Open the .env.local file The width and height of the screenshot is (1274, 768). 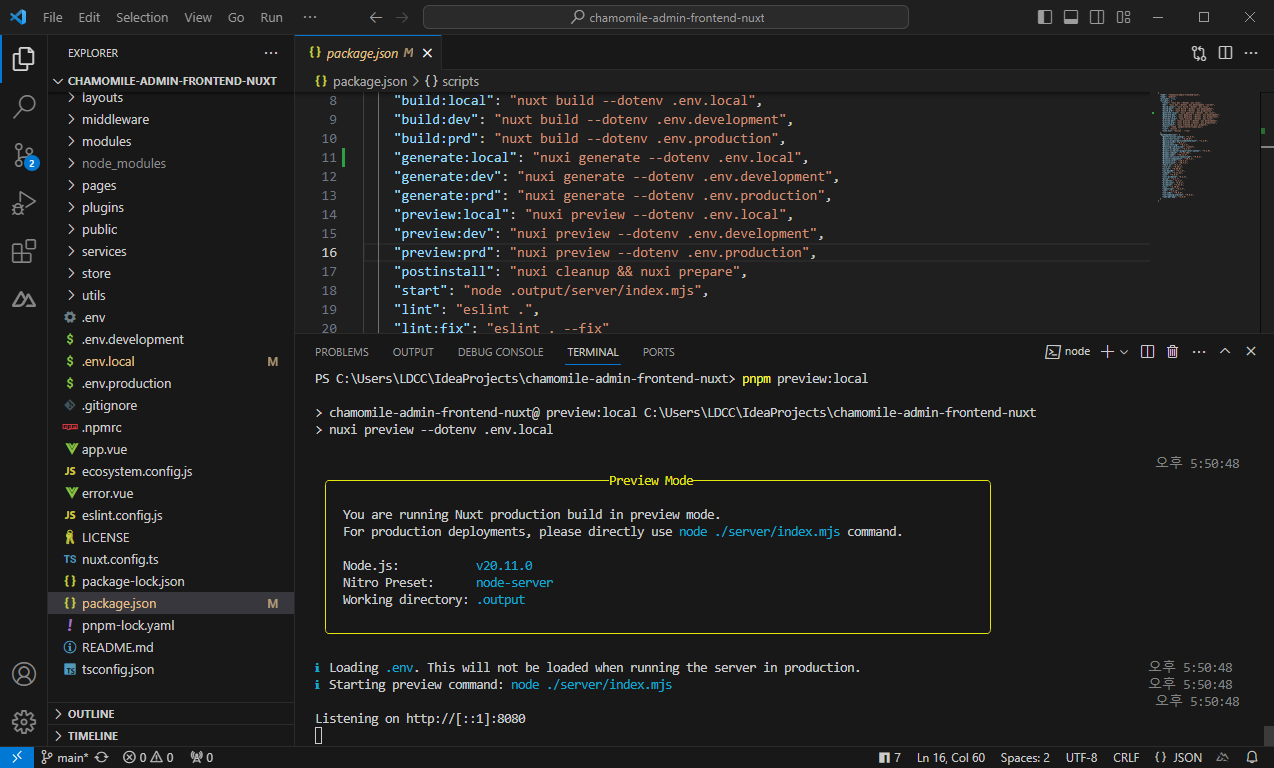(x=171, y=361)
